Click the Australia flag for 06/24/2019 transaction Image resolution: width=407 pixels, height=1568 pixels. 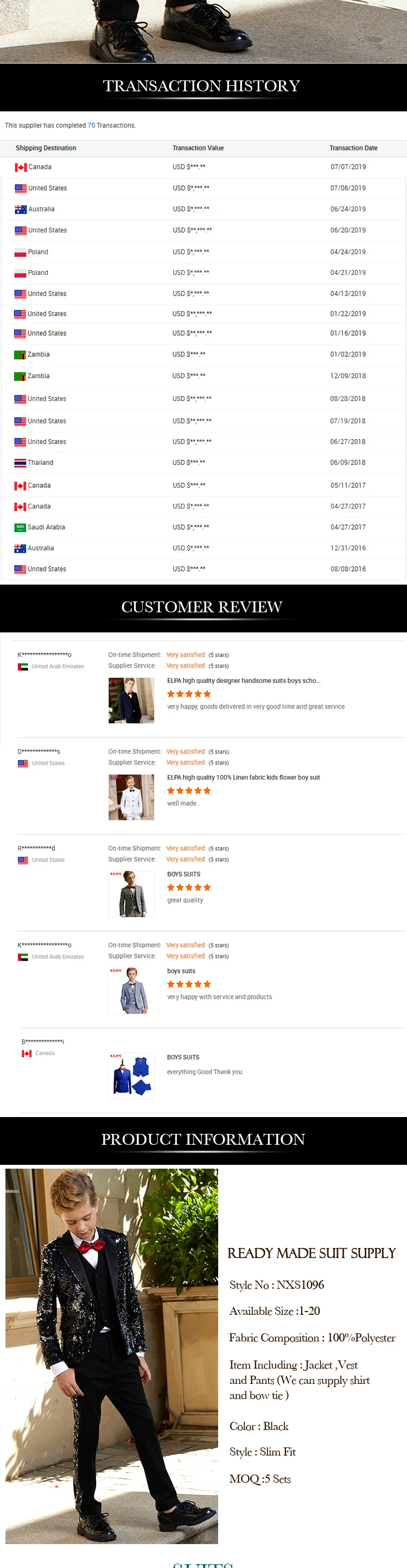pos(21,209)
